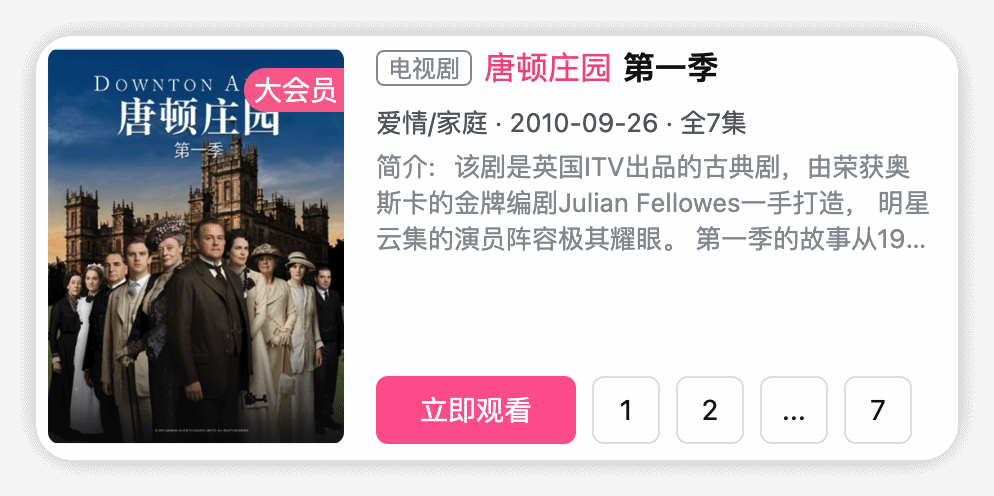Expand the truncated description at the trailing ellipsis
The image size is (994, 496).
coord(917,242)
